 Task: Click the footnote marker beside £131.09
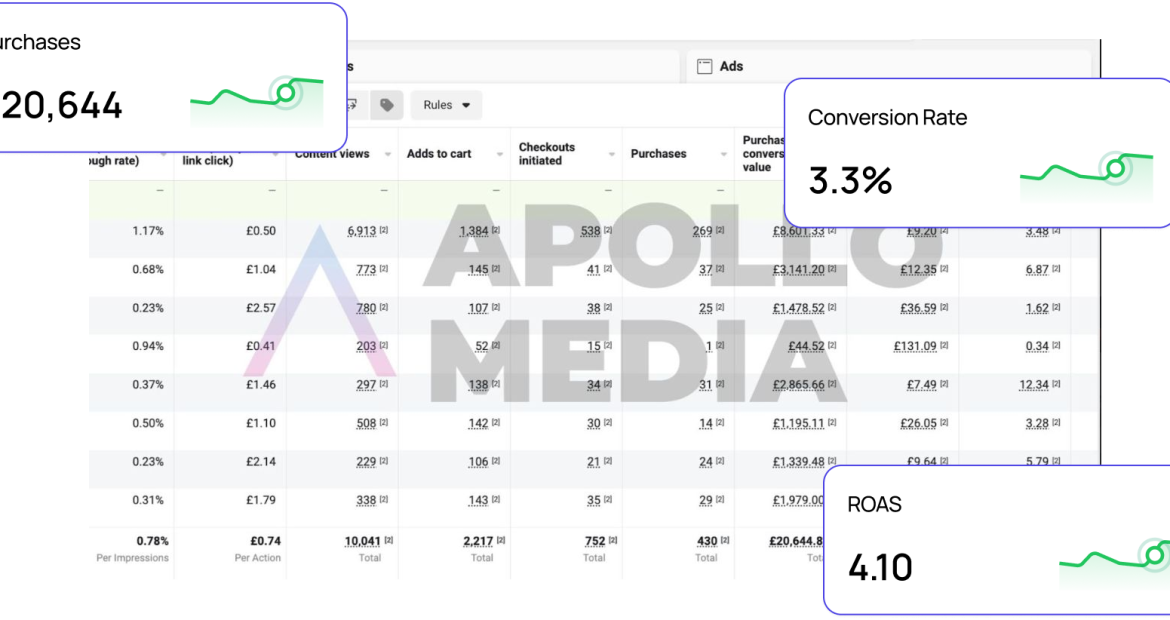point(944,345)
